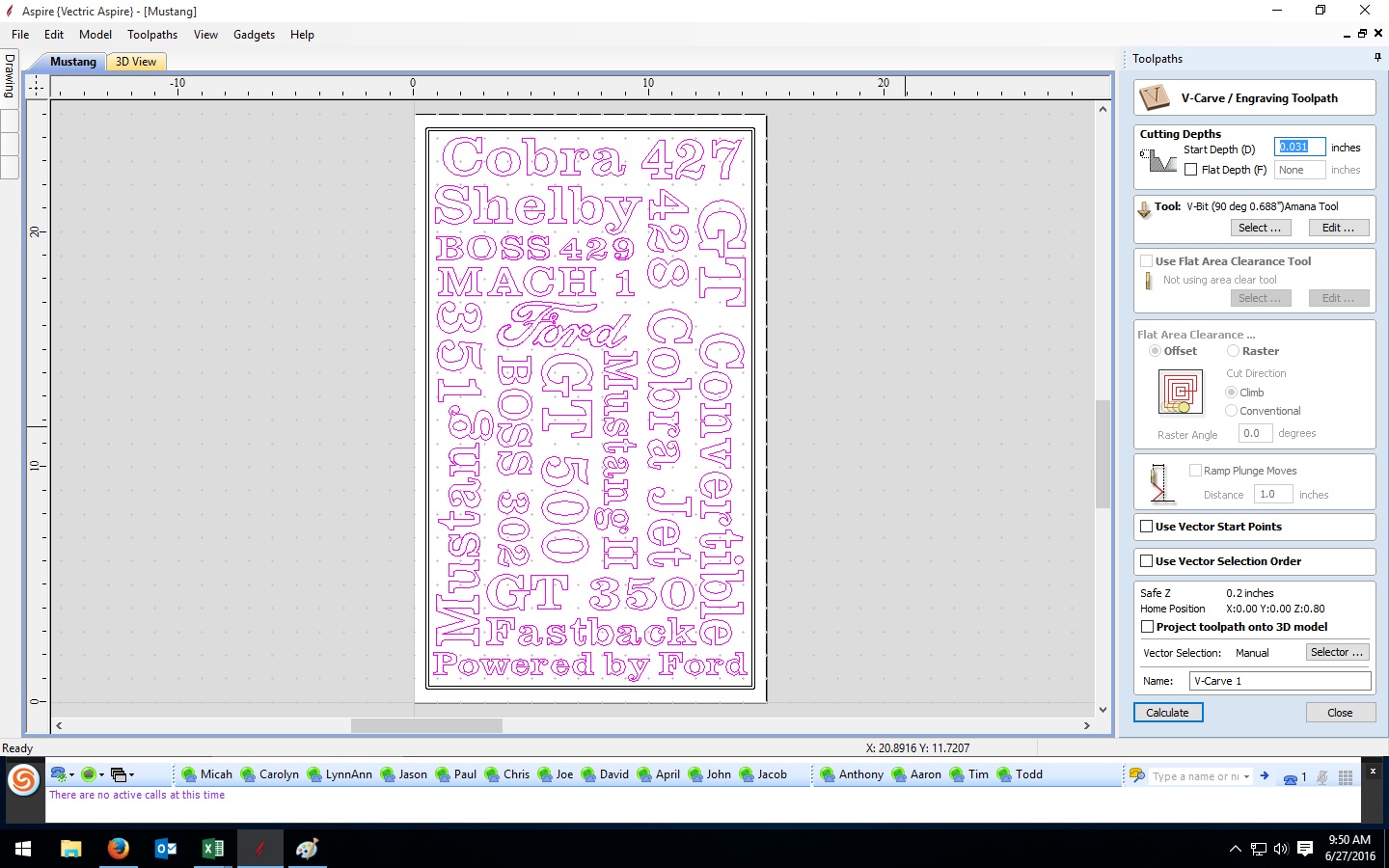The width and height of the screenshot is (1389, 868).
Task: Click the blue arrow dial button
Action: pyautogui.click(x=1264, y=775)
